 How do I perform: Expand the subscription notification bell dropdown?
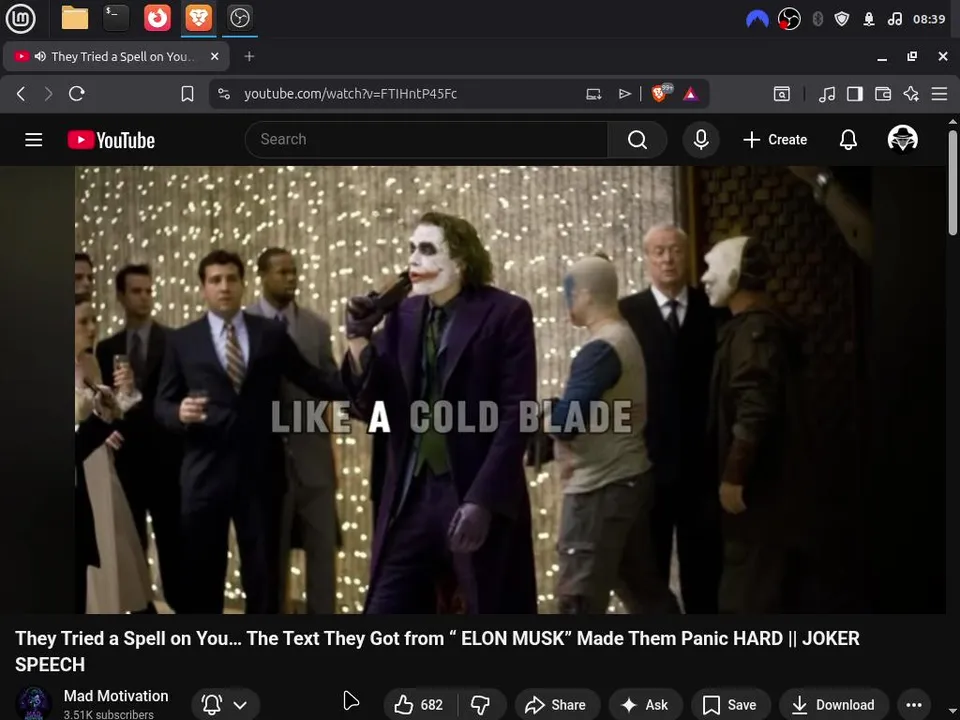(225, 705)
